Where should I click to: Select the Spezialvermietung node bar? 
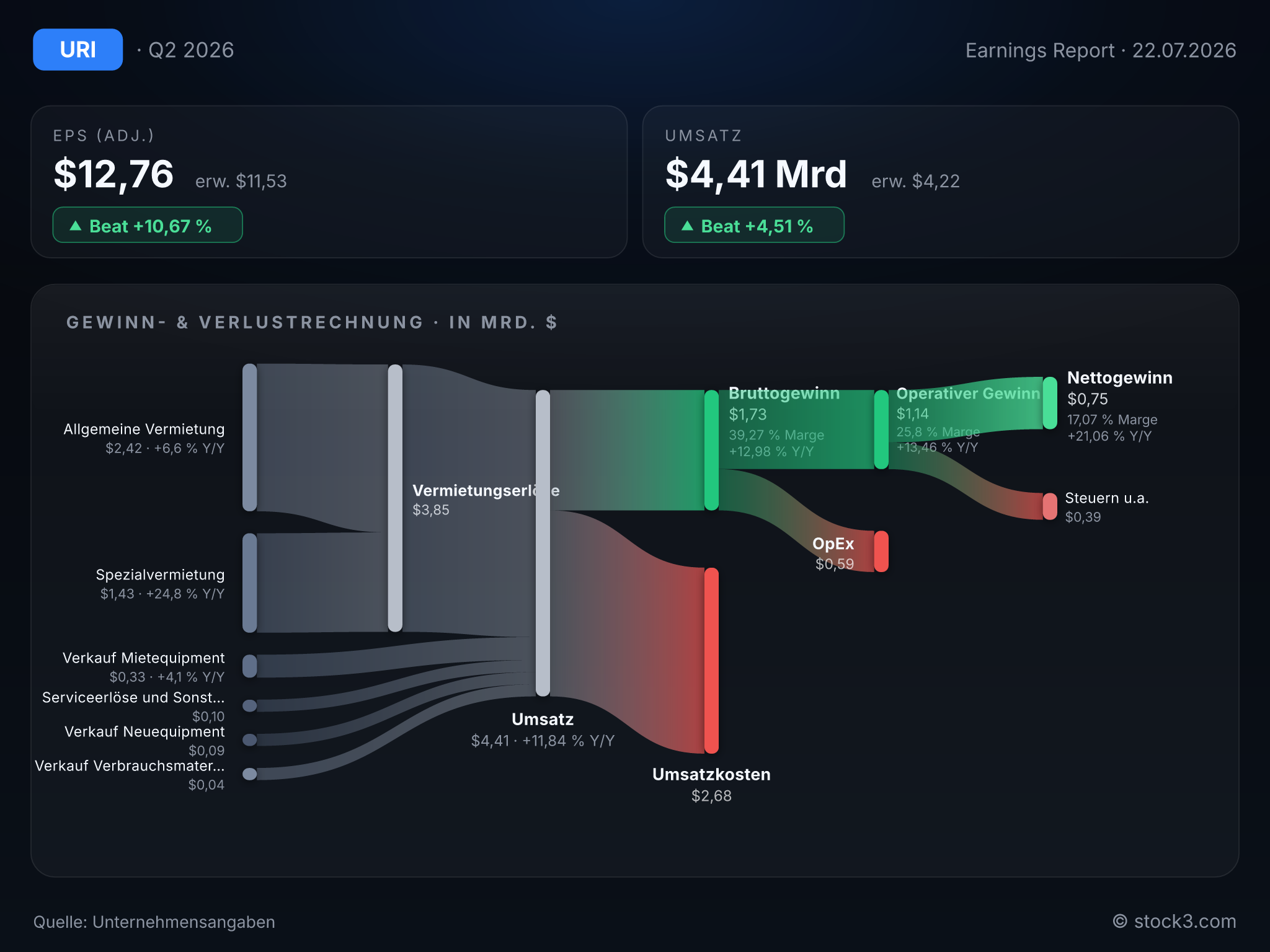pyautogui.click(x=249, y=583)
